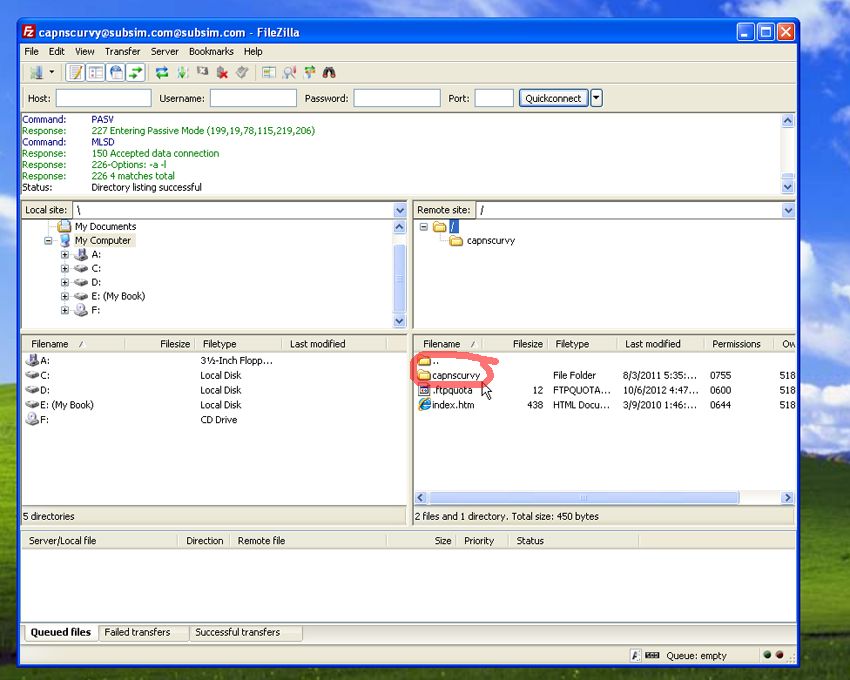Click remote list scroll right arrow
The image size is (850, 680).
tap(788, 497)
